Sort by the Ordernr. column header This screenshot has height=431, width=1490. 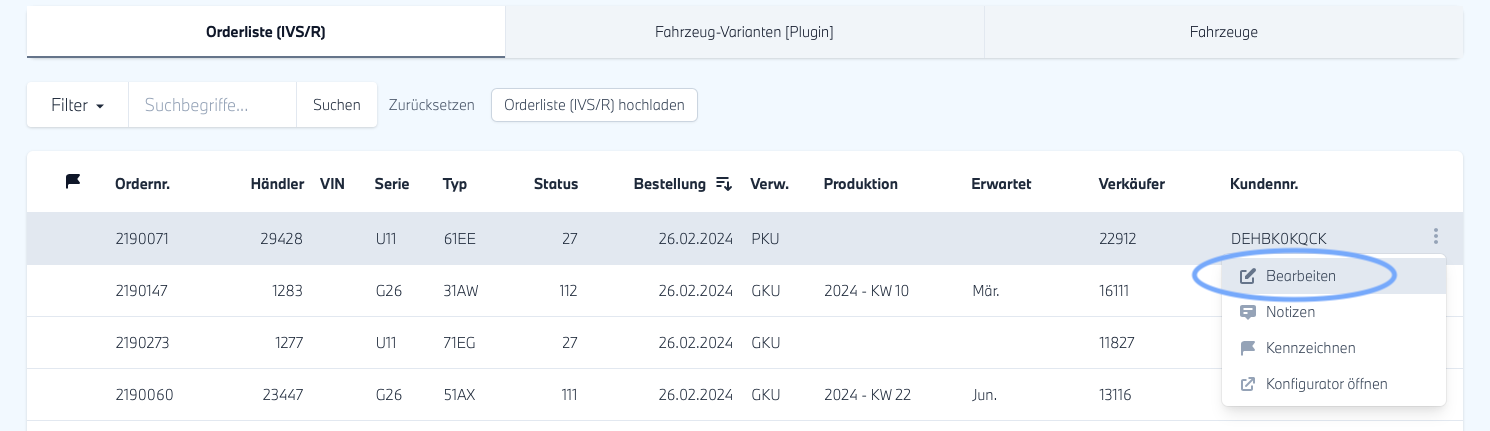[142, 184]
